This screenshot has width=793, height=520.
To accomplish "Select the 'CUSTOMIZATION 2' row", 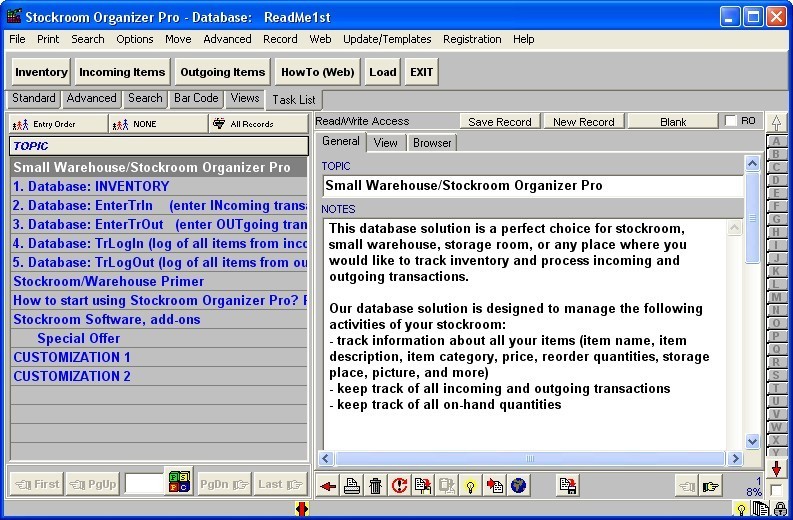I will pos(159,376).
